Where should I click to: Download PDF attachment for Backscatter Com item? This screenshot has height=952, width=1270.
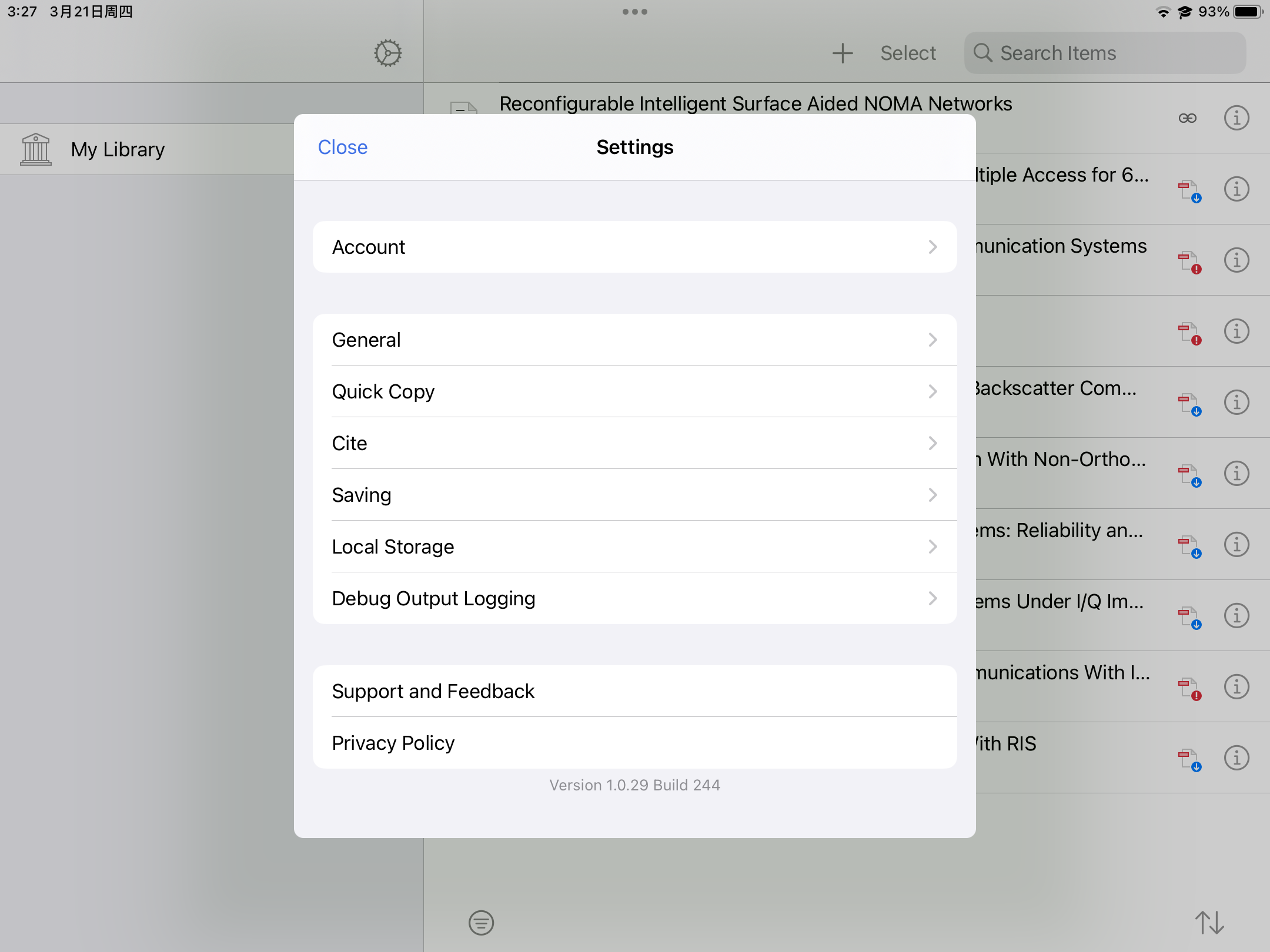coord(1189,404)
